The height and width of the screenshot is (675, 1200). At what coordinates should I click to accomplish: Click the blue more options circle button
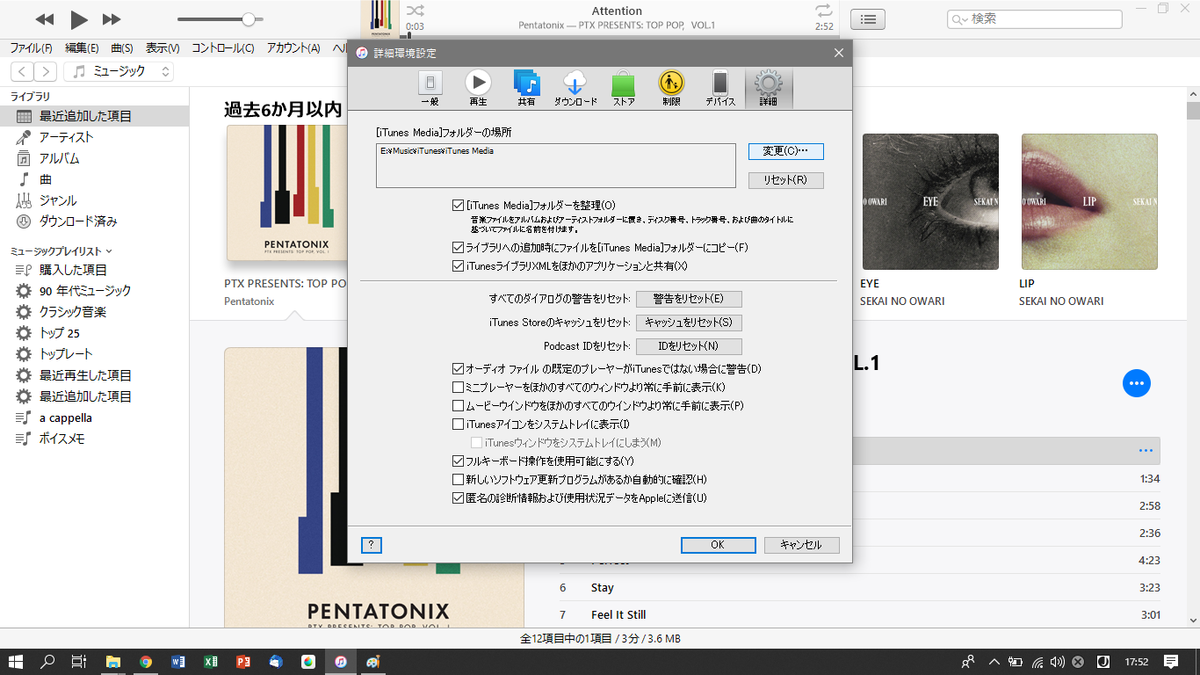[1137, 383]
